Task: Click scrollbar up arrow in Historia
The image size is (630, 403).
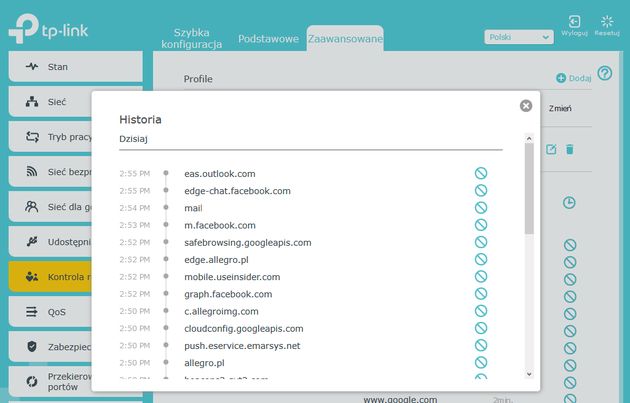Action: (x=529, y=139)
